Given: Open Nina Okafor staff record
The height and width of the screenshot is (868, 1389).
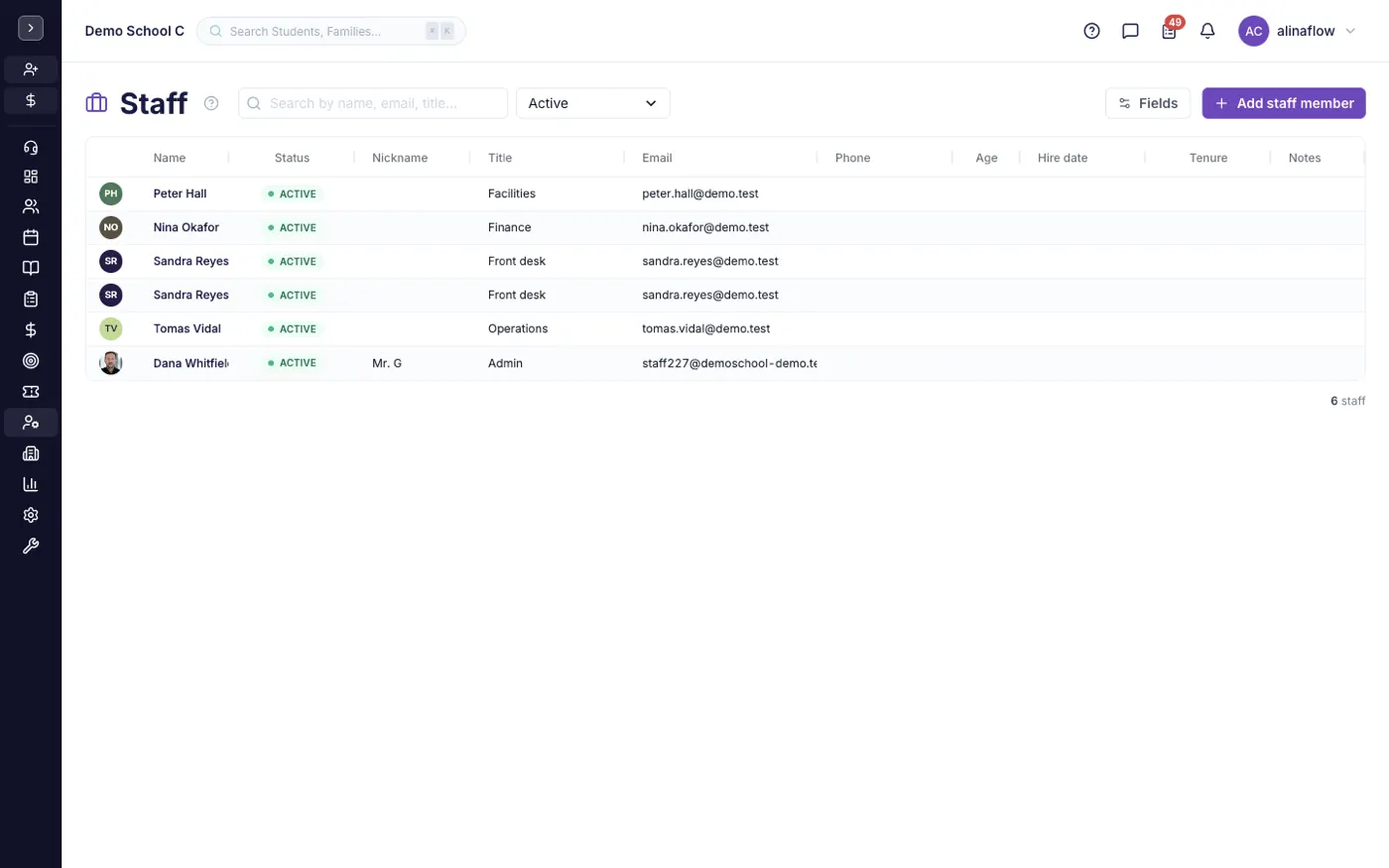Looking at the screenshot, I should 187,227.
